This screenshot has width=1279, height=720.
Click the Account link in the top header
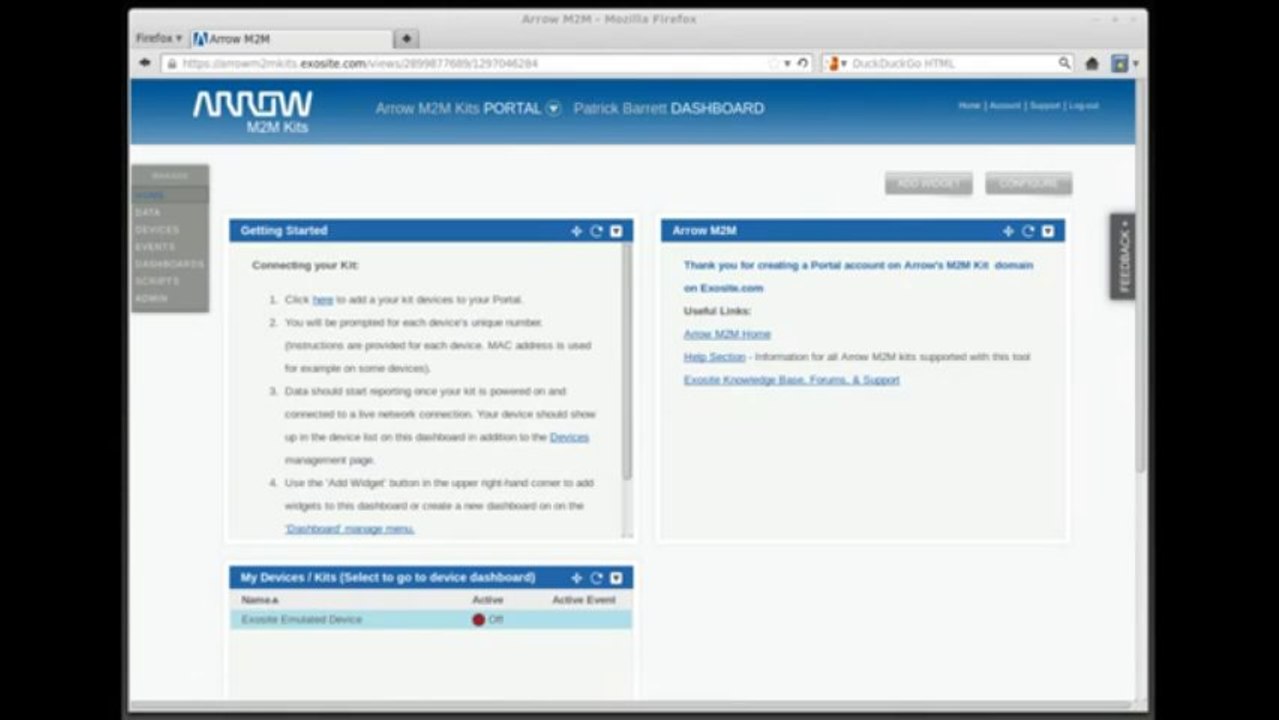[x=1005, y=105]
